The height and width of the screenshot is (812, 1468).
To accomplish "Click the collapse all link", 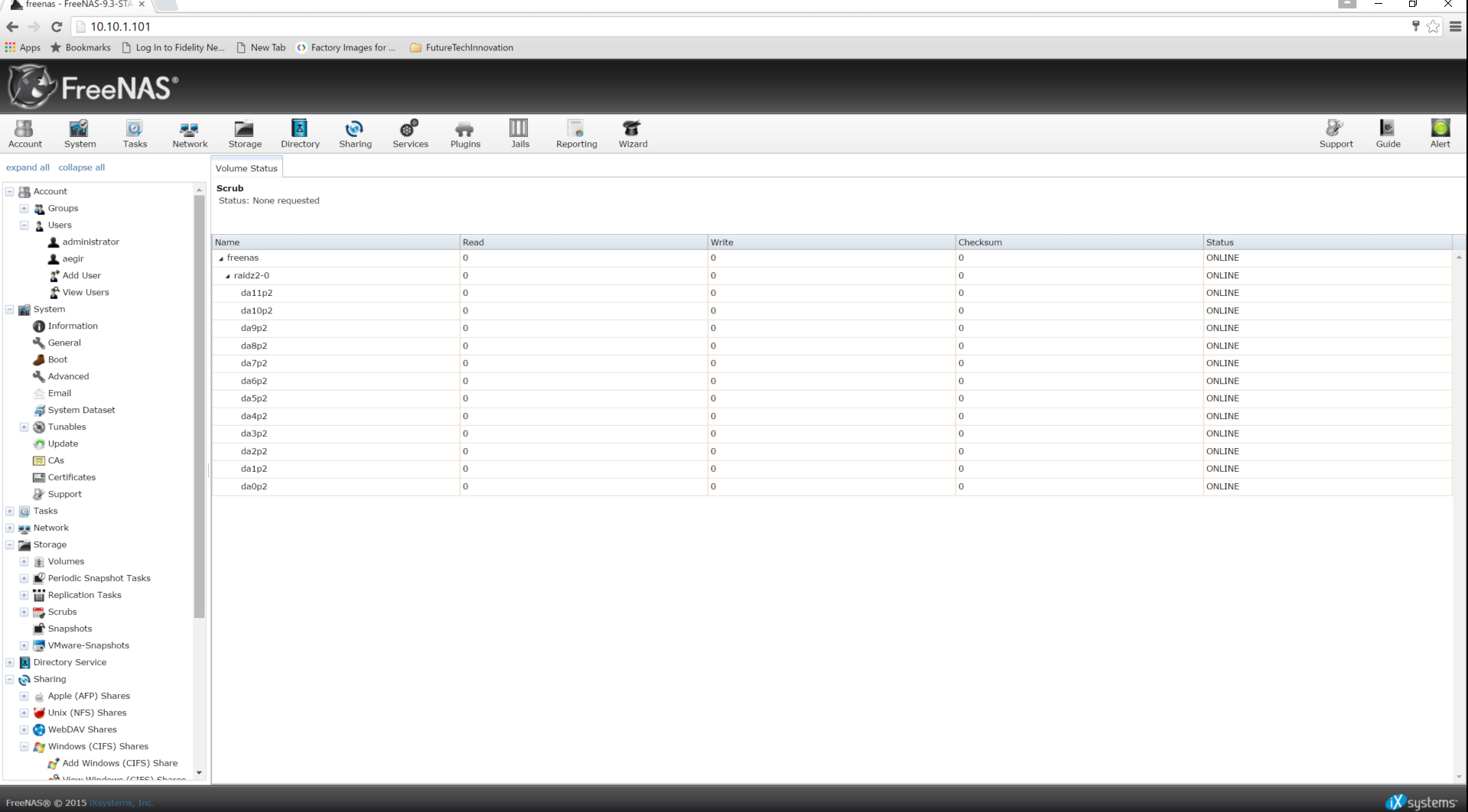I will 82,167.
